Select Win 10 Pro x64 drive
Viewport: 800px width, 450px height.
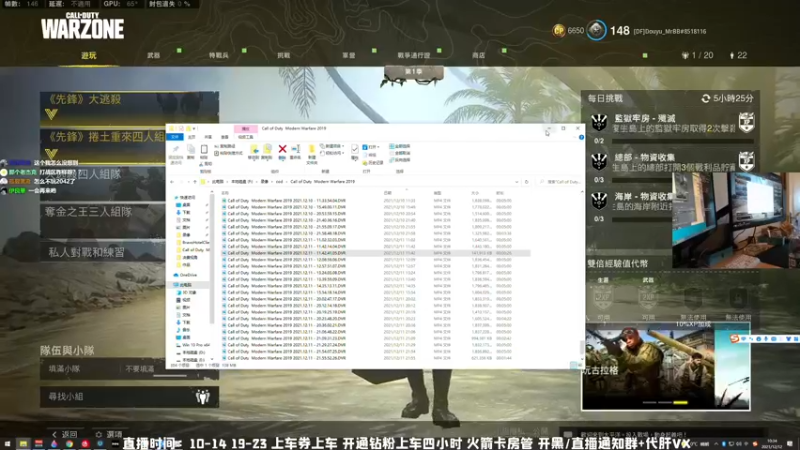[x=193, y=345]
